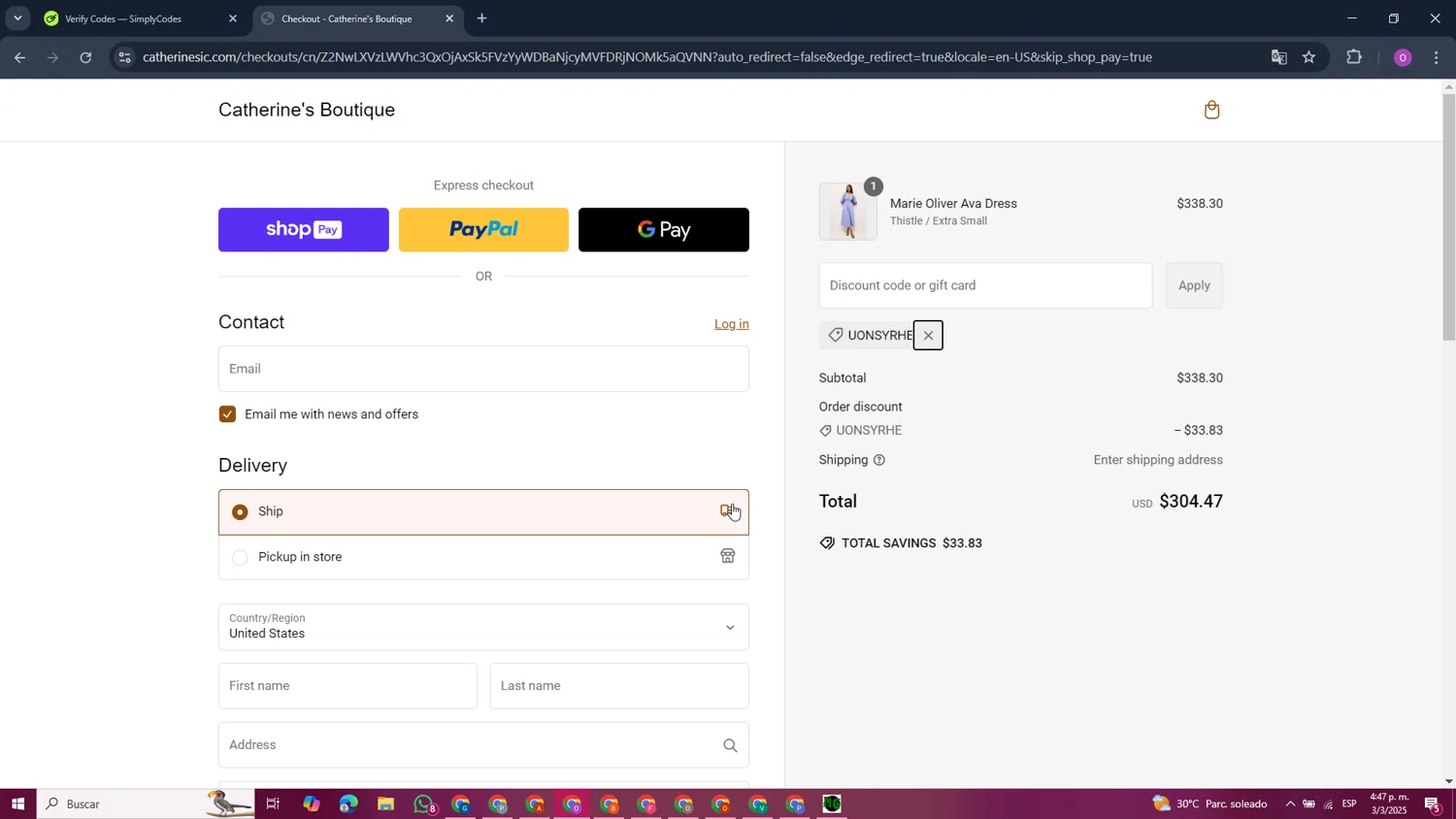Reload the checkout page

[85, 57]
